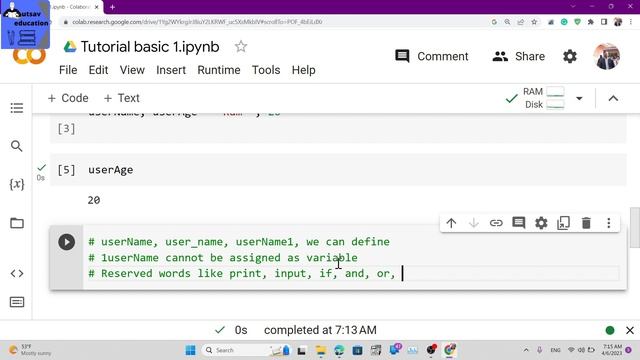Close the Colab browser tab

tap(97, 7)
